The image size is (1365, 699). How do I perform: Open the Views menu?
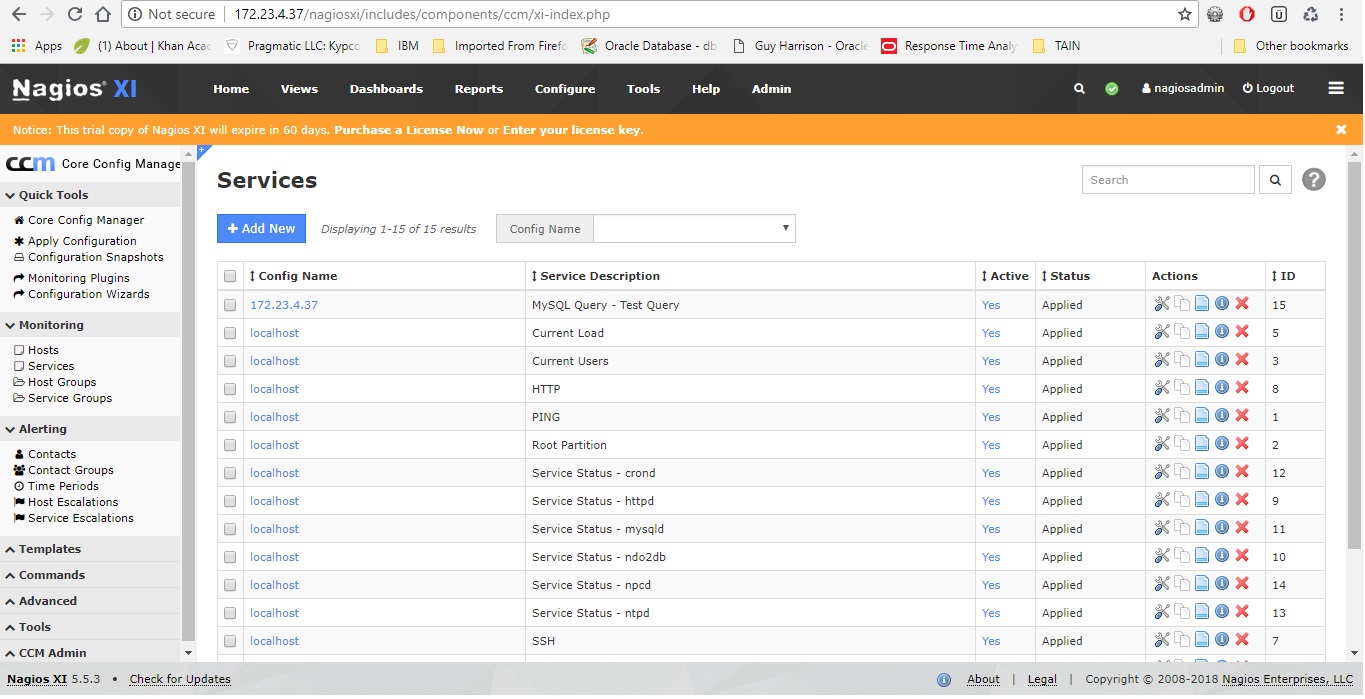coord(299,89)
